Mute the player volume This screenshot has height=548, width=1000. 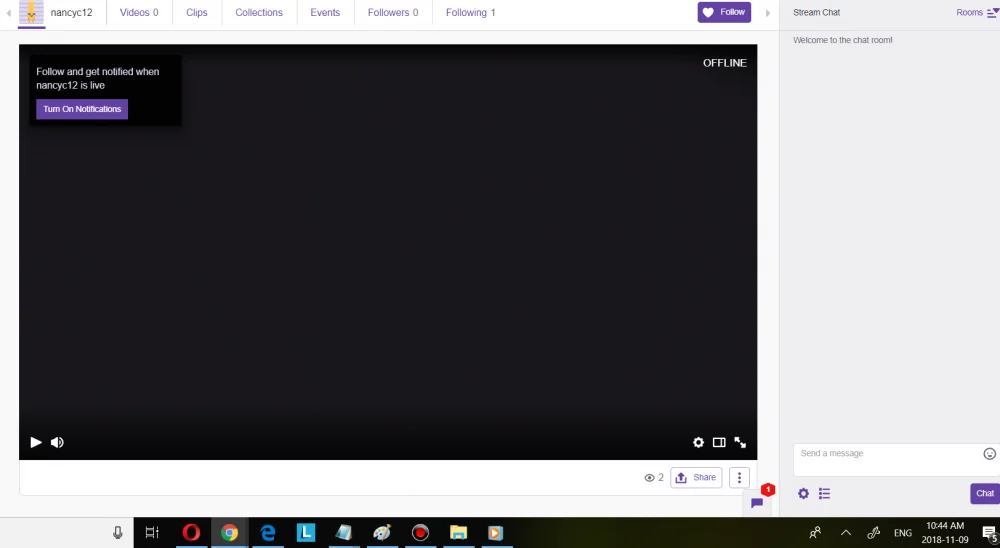57,442
